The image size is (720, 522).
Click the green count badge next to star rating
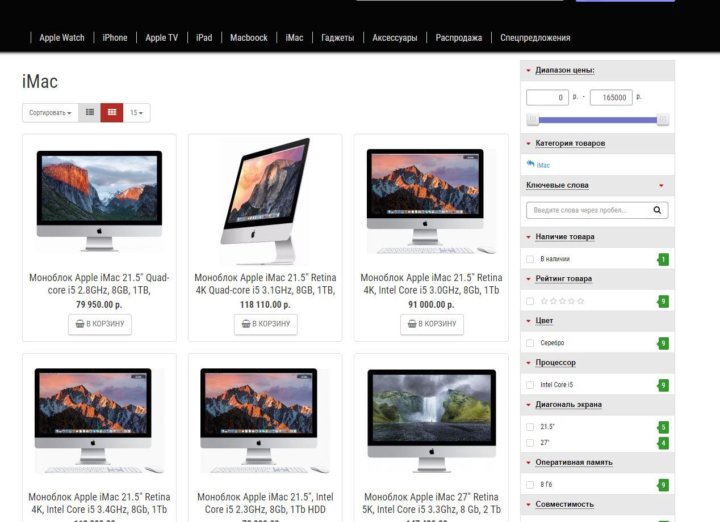click(663, 302)
